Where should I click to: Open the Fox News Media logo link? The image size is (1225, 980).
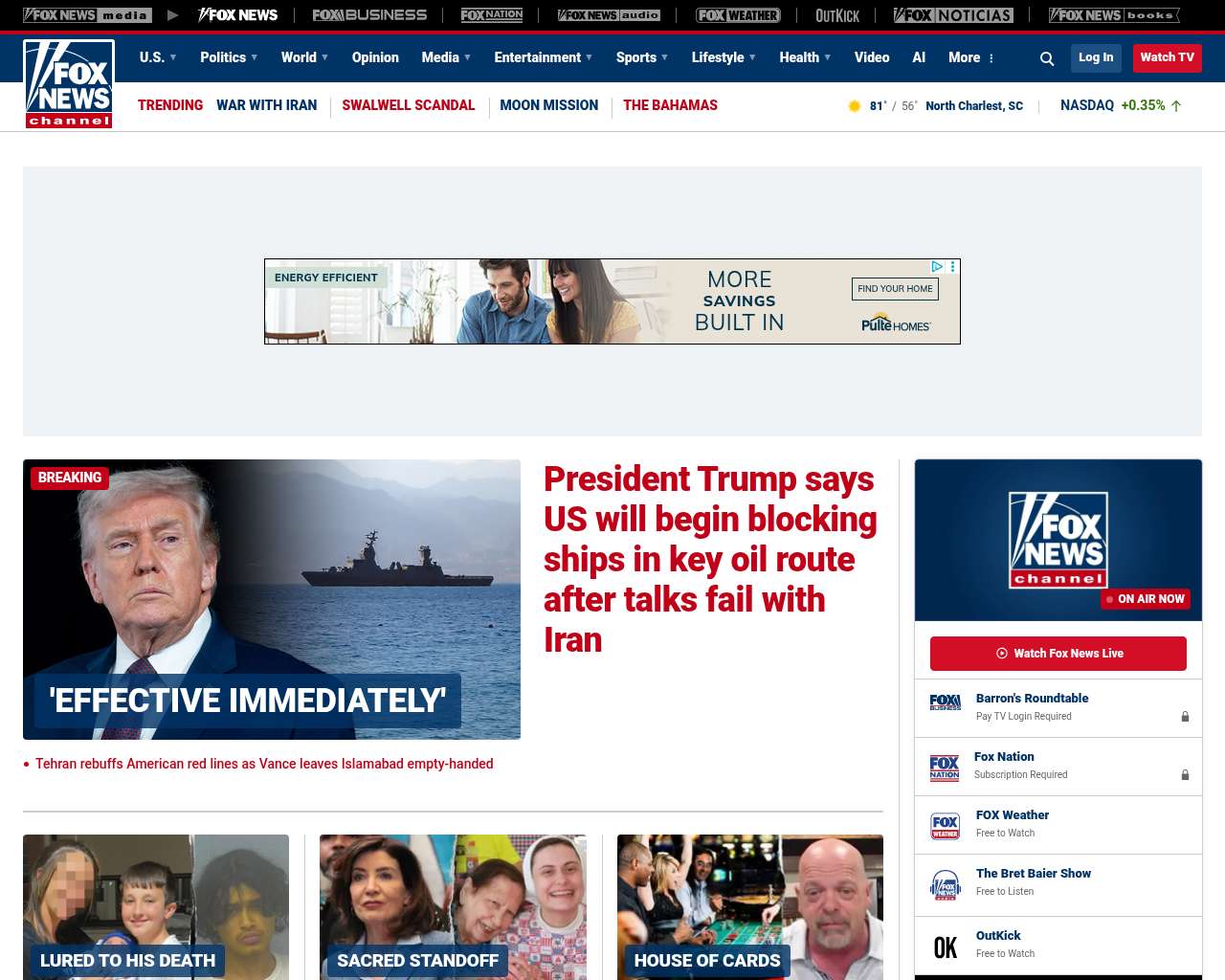pos(87,15)
